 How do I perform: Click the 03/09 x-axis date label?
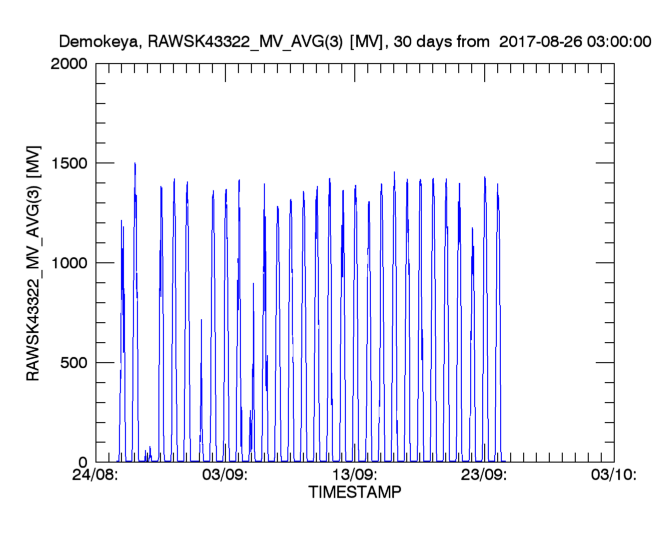coord(226,476)
